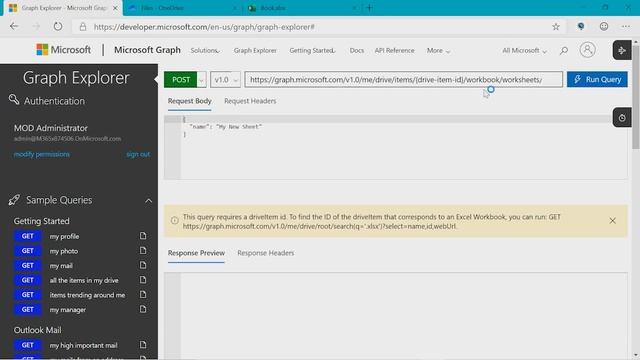Open the browser settings ellipsis menu
This screenshot has width=640, height=360.
(626, 27)
